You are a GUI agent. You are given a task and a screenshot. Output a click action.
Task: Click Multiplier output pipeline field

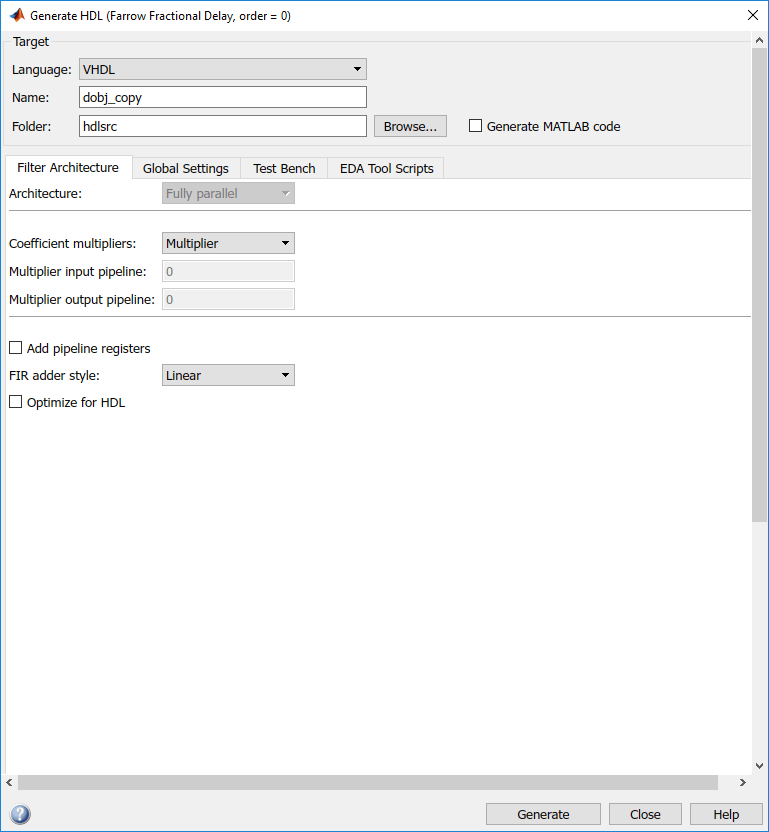pos(228,299)
